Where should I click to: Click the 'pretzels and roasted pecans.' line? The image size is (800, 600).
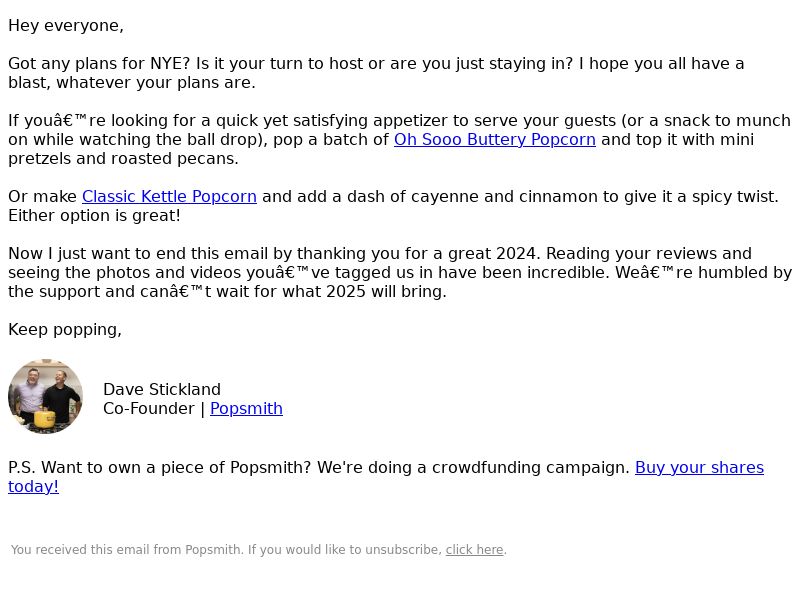coord(123,159)
